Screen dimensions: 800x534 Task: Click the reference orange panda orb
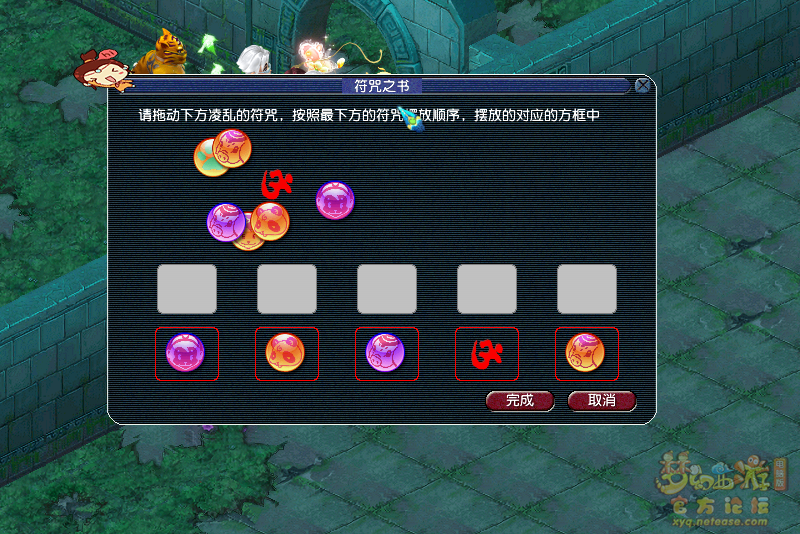pyautogui.click(x=285, y=352)
